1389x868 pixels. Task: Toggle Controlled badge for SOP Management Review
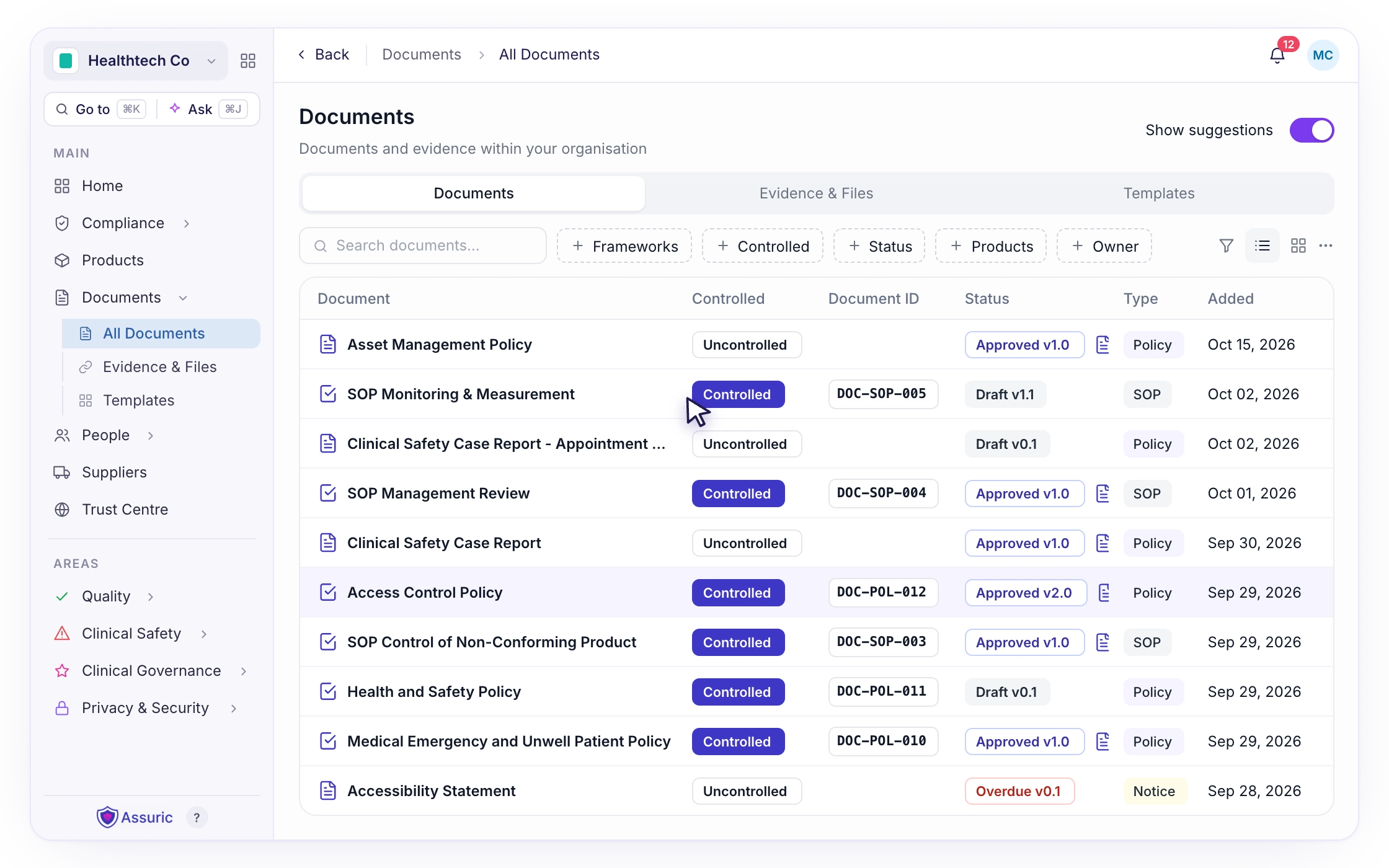click(x=738, y=494)
